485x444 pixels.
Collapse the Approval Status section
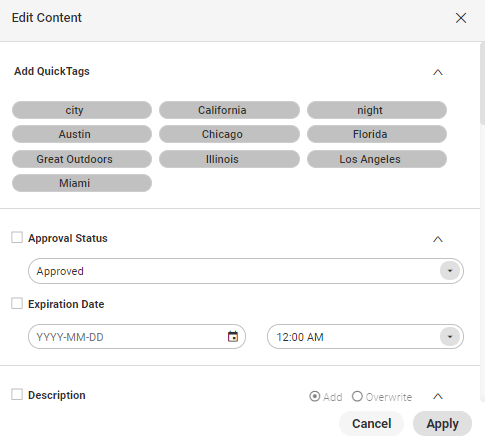[x=438, y=239]
